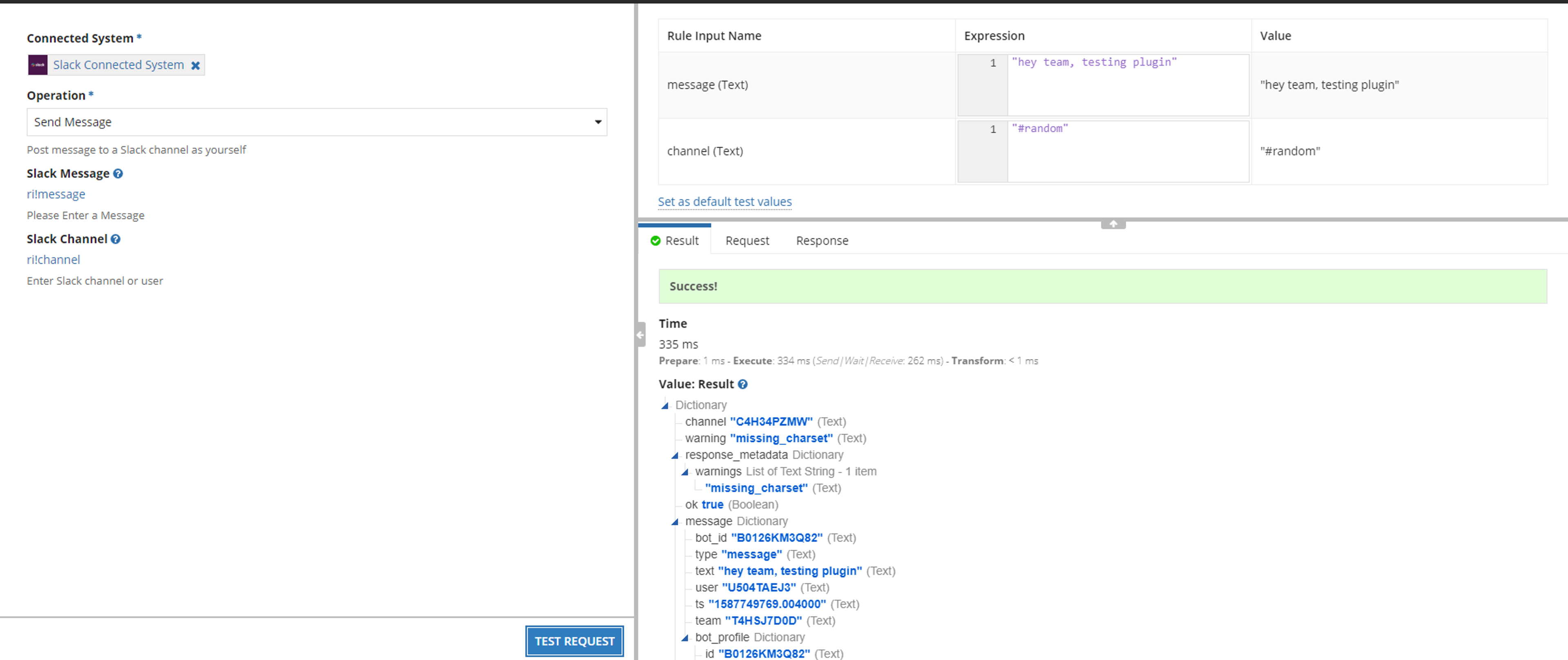Switch to the Request tab
The height and width of the screenshot is (660, 1568).
pyautogui.click(x=747, y=241)
